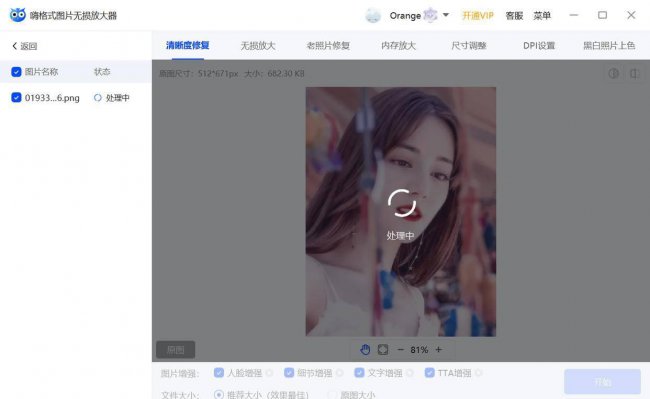Image resolution: width=650 pixels, height=399 pixels.
Task: Click the 开通VIP link
Action: coord(478,16)
